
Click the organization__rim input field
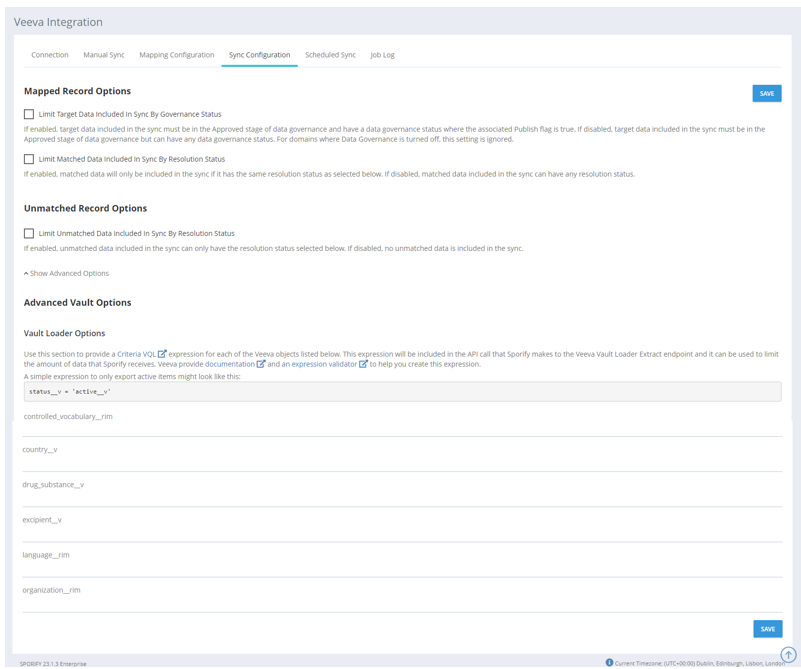[x=400, y=602]
